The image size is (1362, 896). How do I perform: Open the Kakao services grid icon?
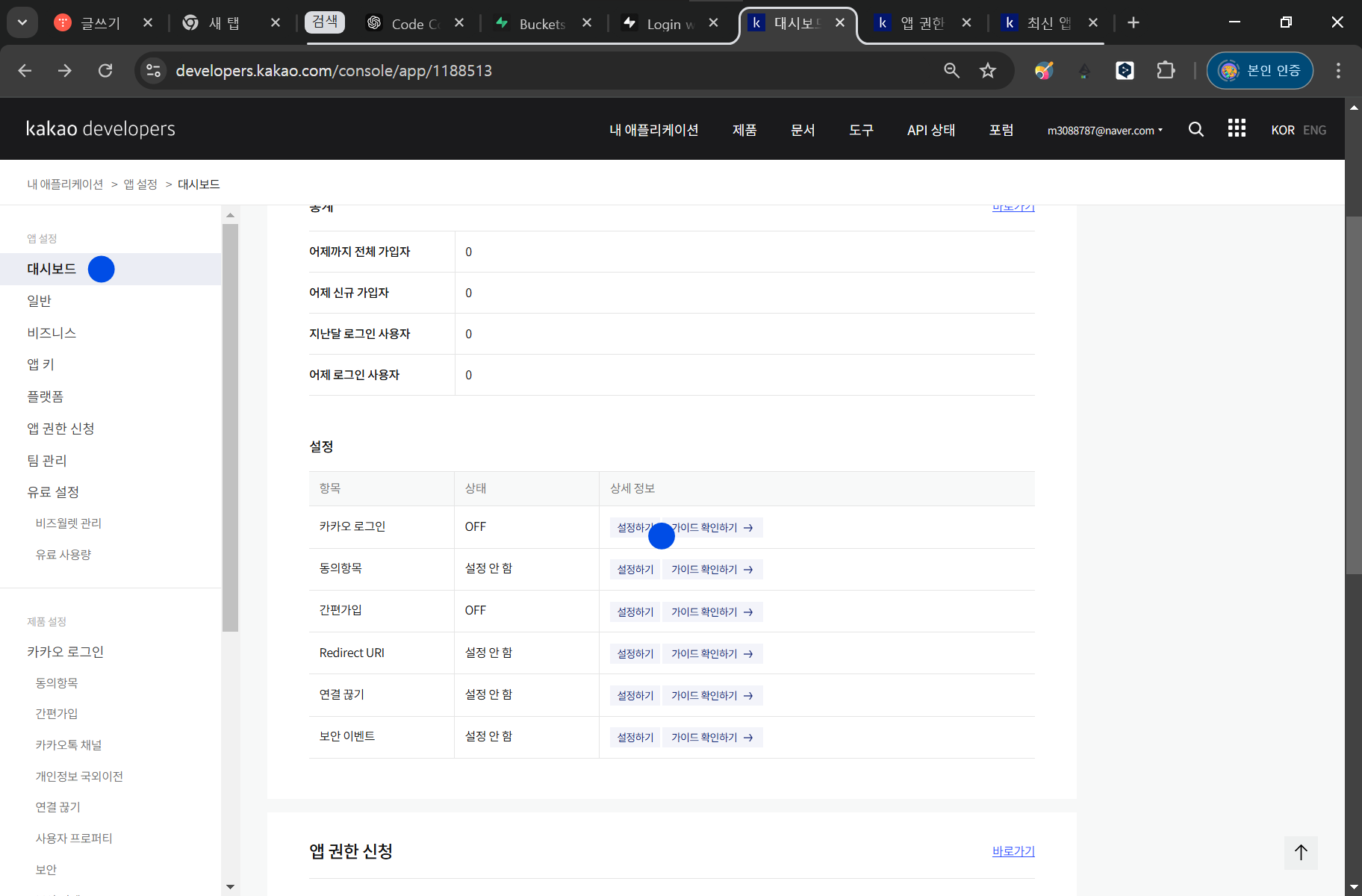[x=1237, y=128]
